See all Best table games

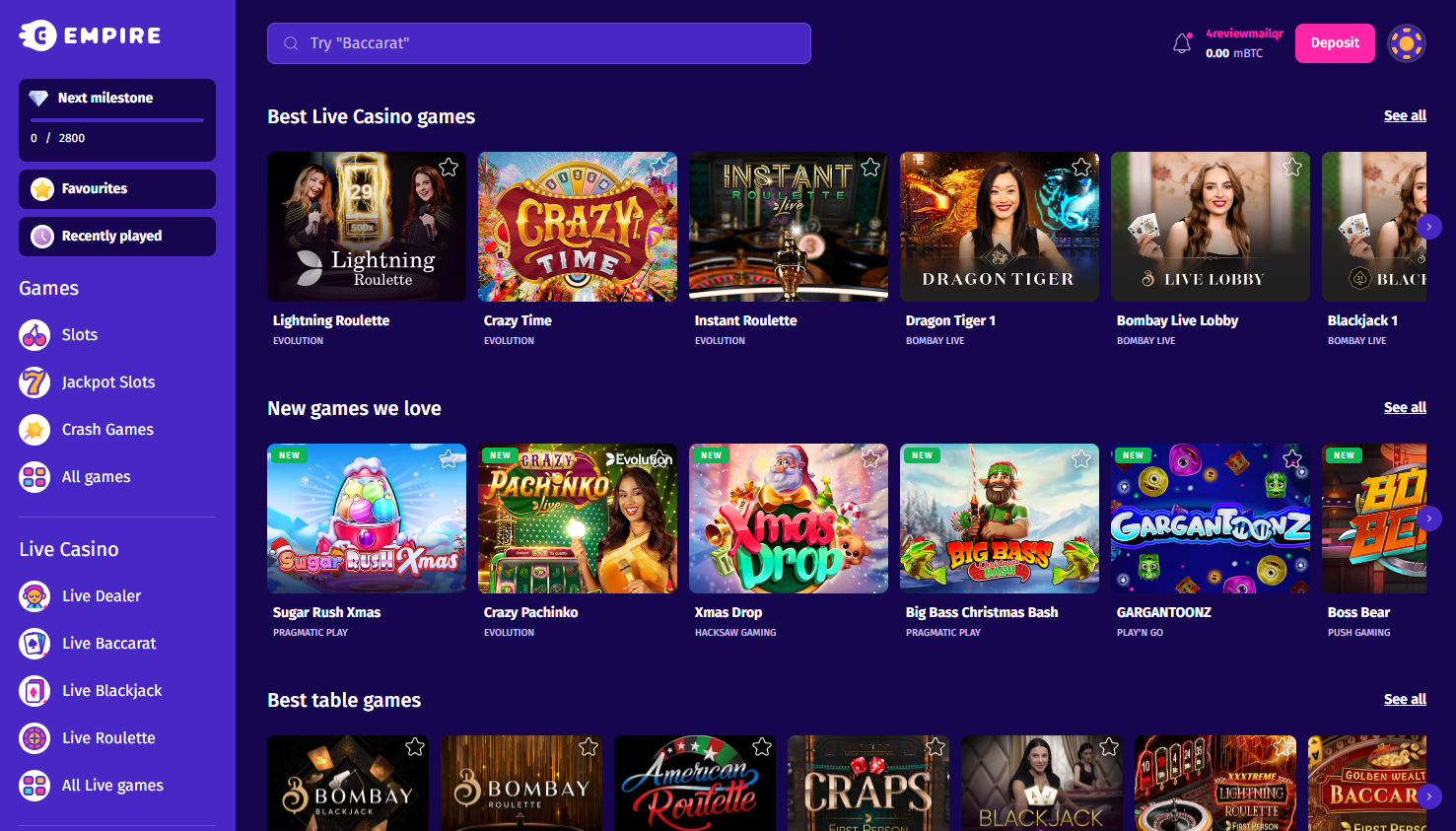click(x=1405, y=700)
